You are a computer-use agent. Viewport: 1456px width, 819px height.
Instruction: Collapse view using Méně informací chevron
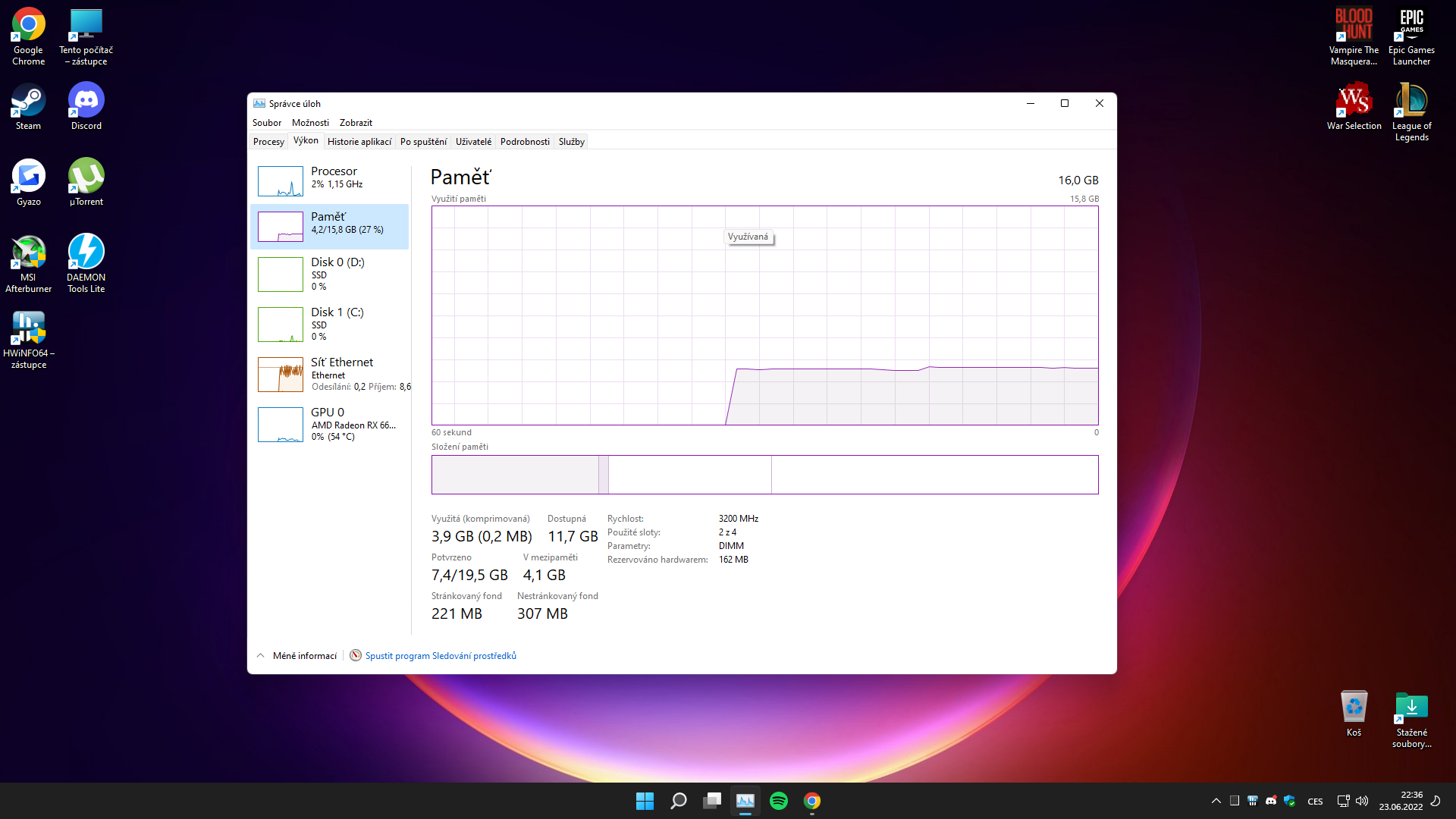[261, 656]
